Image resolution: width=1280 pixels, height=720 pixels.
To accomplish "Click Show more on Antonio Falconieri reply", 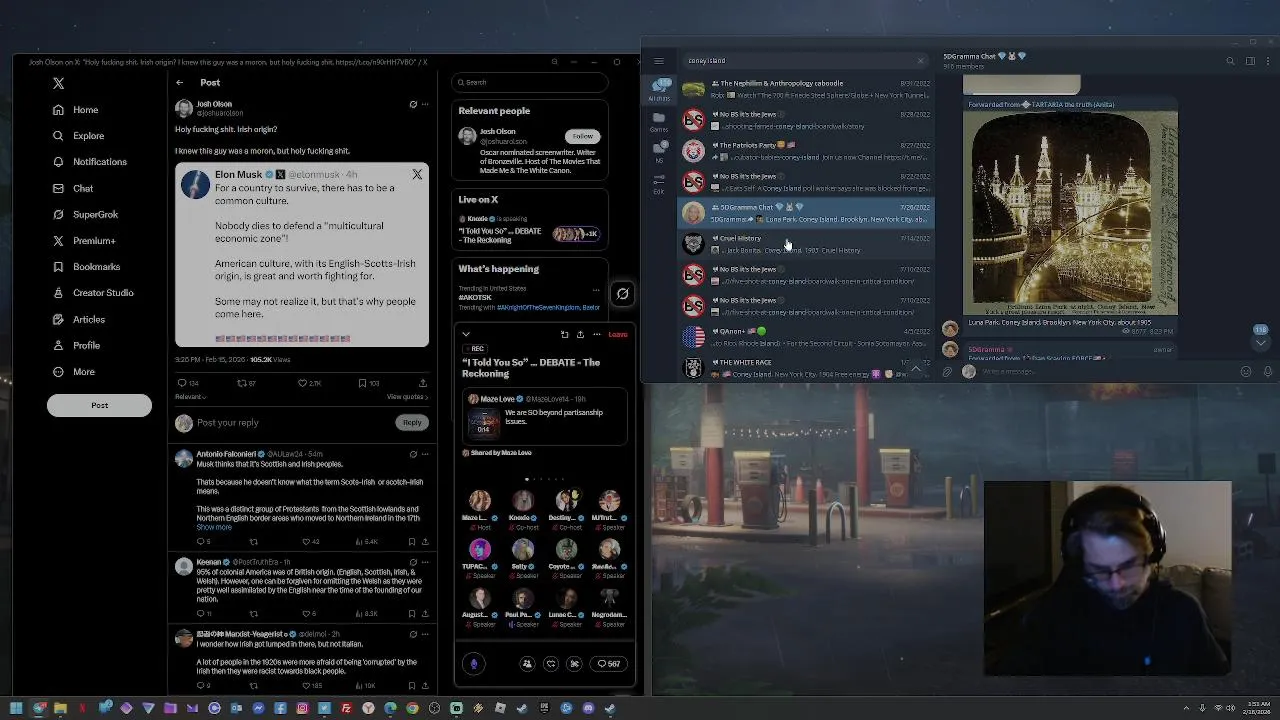I will (214, 527).
